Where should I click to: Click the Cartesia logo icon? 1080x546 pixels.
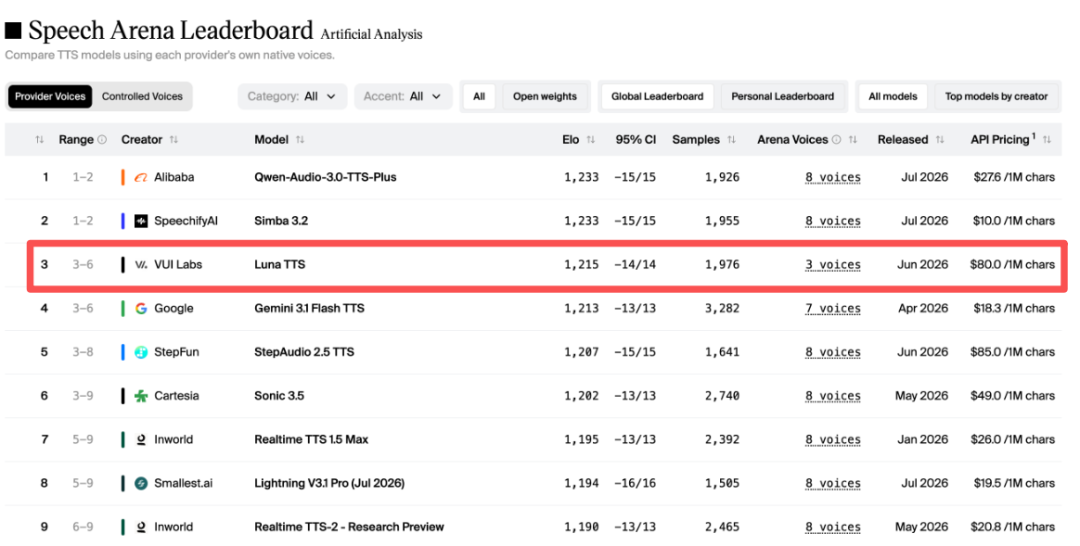click(x=141, y=396)
